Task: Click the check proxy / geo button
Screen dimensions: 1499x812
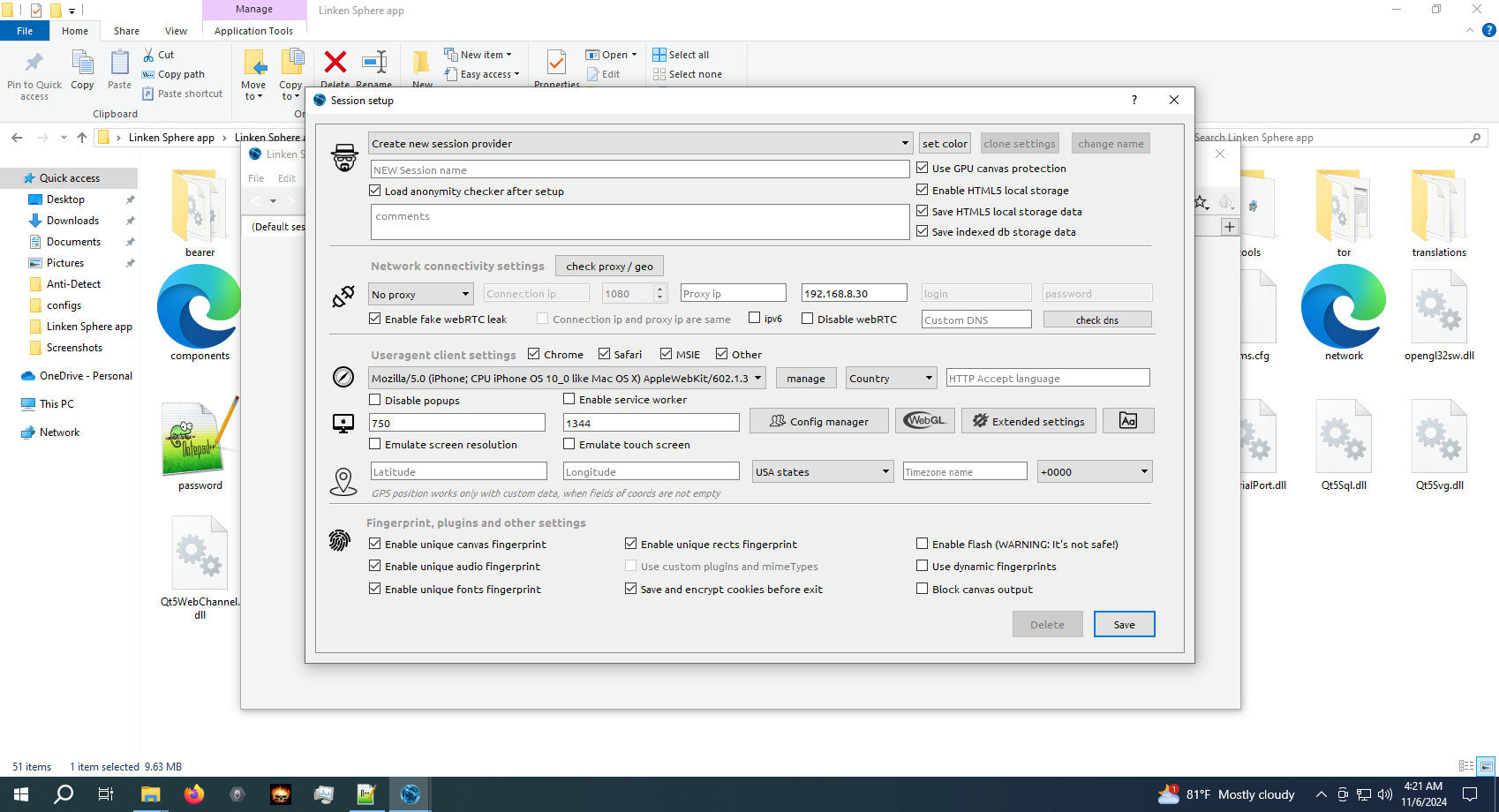Action: pos(609,266)
